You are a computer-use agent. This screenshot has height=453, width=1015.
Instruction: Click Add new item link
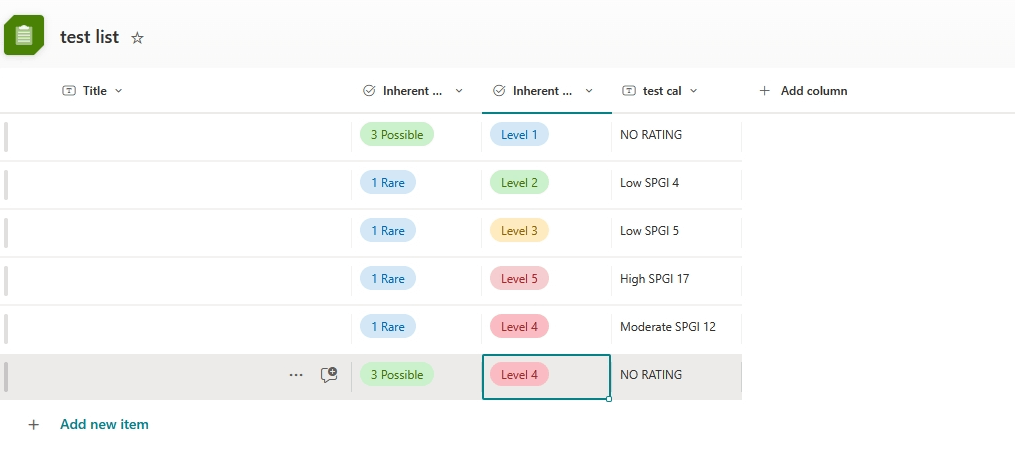104,425
